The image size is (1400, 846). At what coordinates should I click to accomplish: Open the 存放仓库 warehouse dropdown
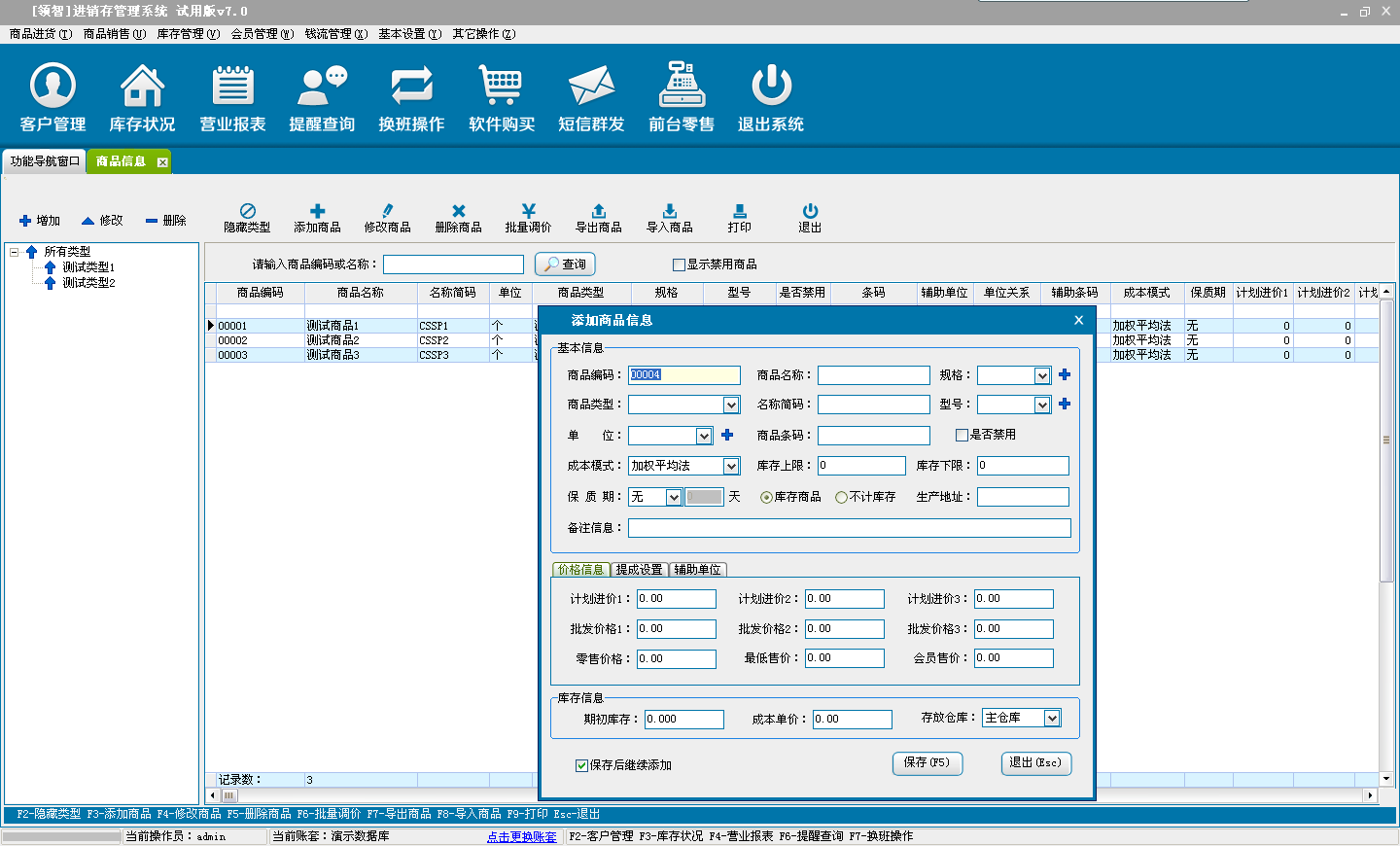coord(1051,718)
